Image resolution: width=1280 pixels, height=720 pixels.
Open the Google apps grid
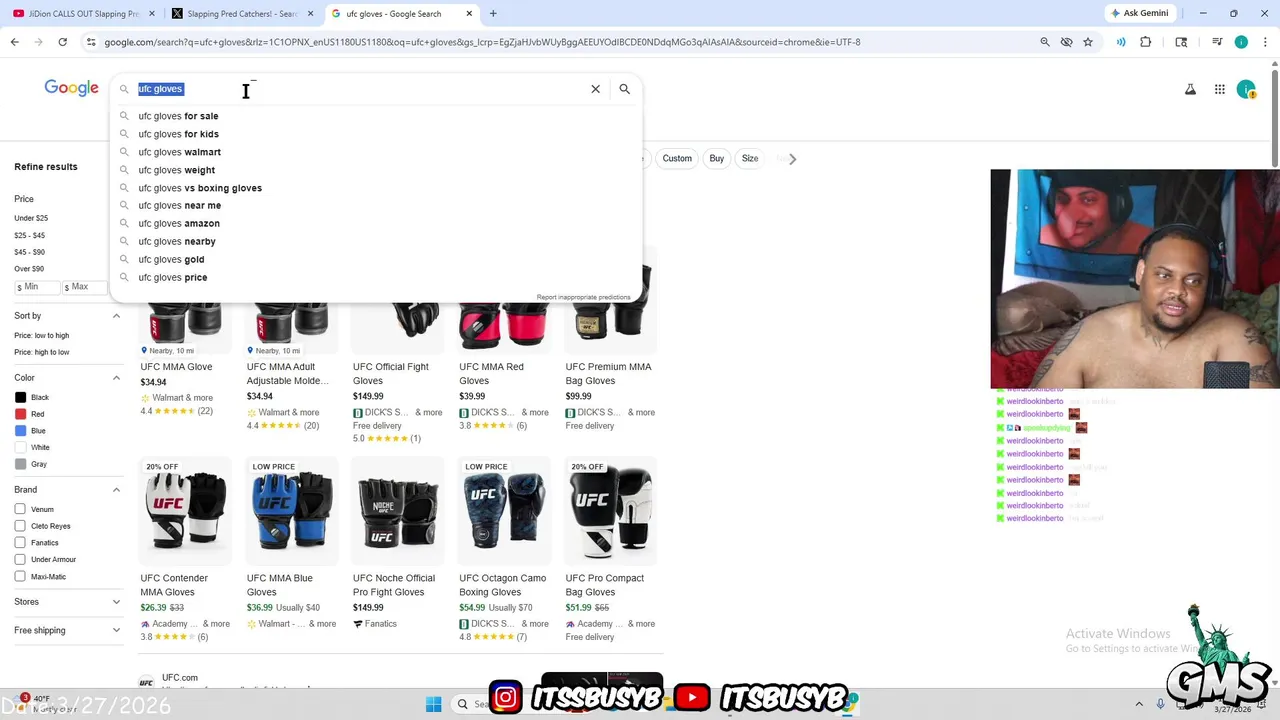point(1220,89)
